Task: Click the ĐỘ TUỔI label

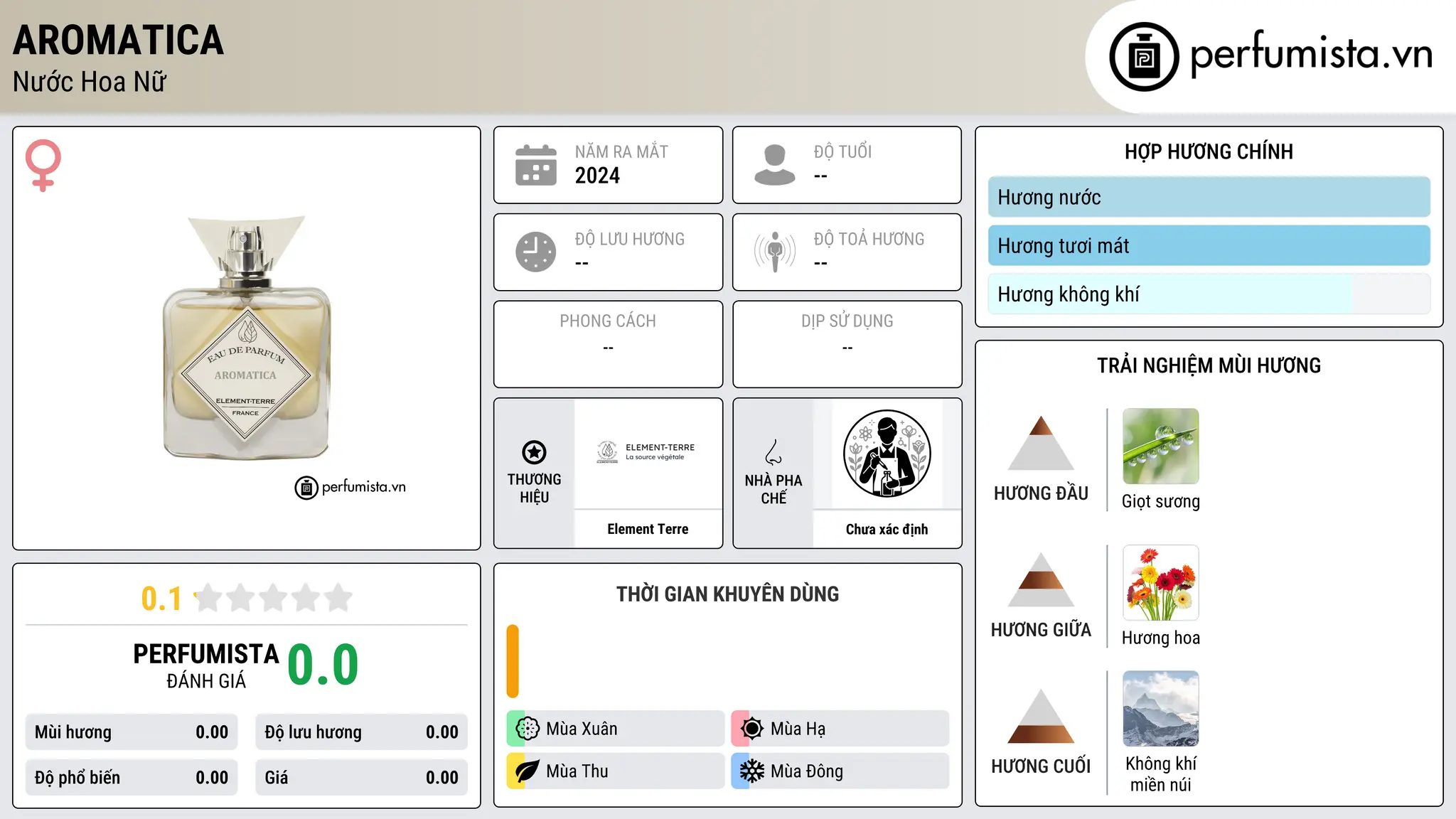Action: 842,151
